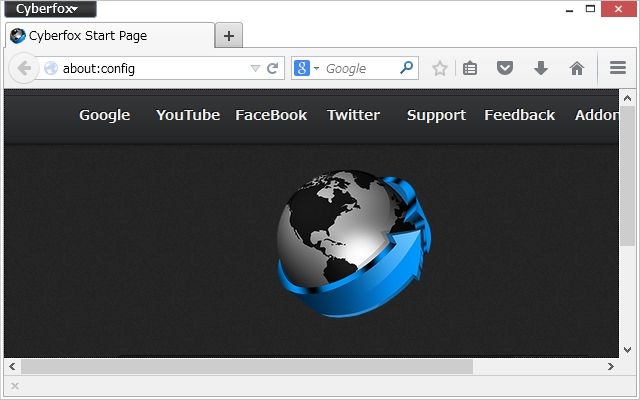Screen dimensions: 640x400
Task: Select the Cyberfox Start Page tab
Action: [109, 36]
